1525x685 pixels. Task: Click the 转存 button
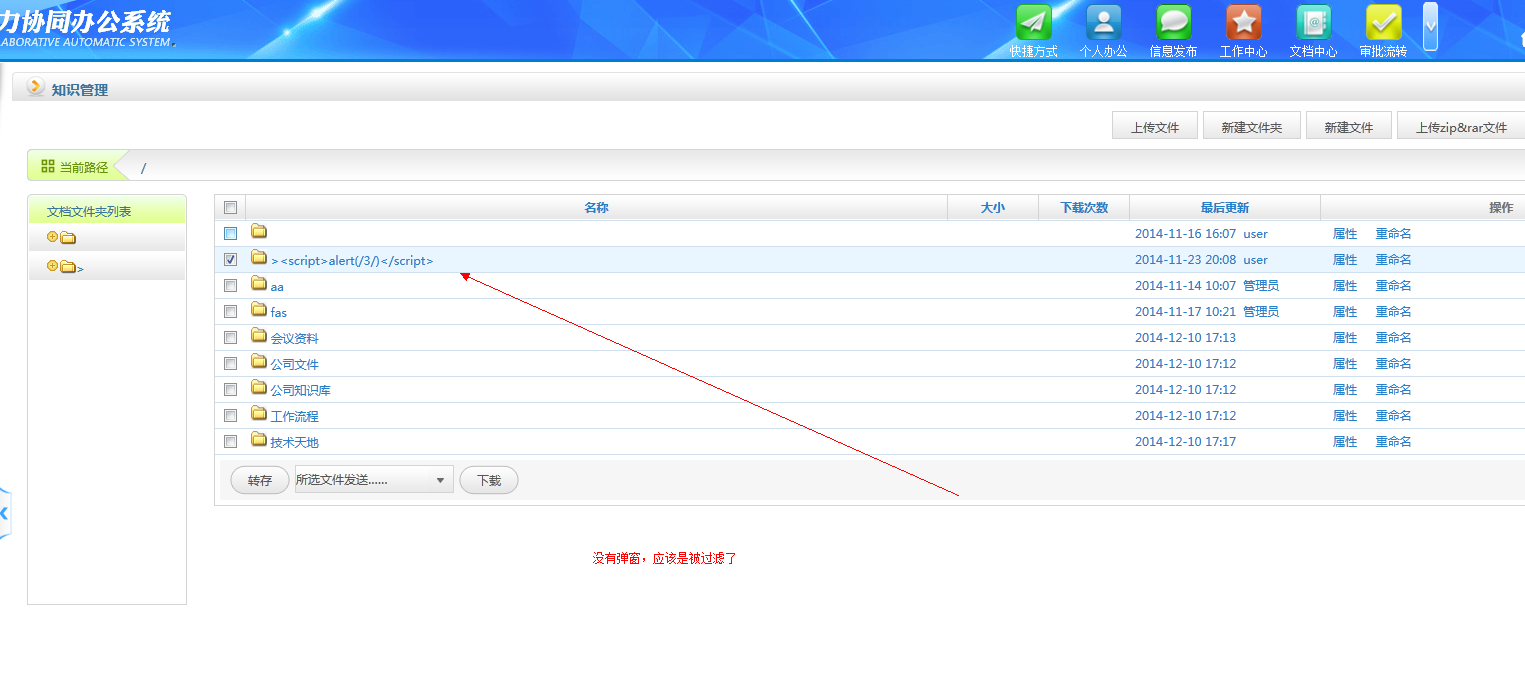tap(260, 480)
